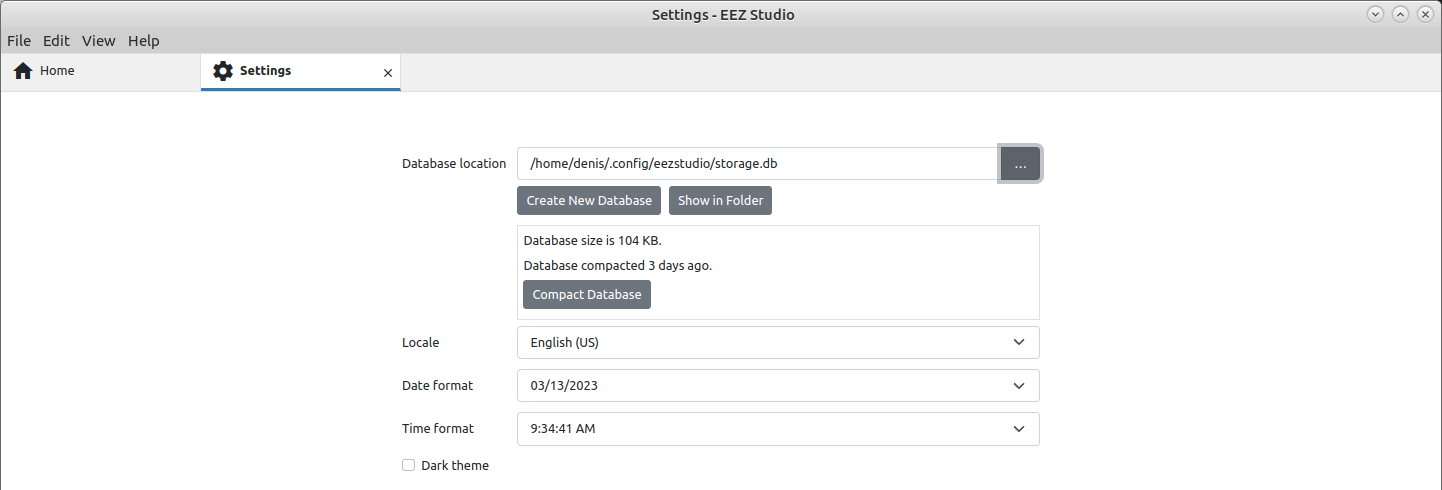This screenshot has height=490, width=1442.
Task: Open the Help menu
Action: pos(144,41)
